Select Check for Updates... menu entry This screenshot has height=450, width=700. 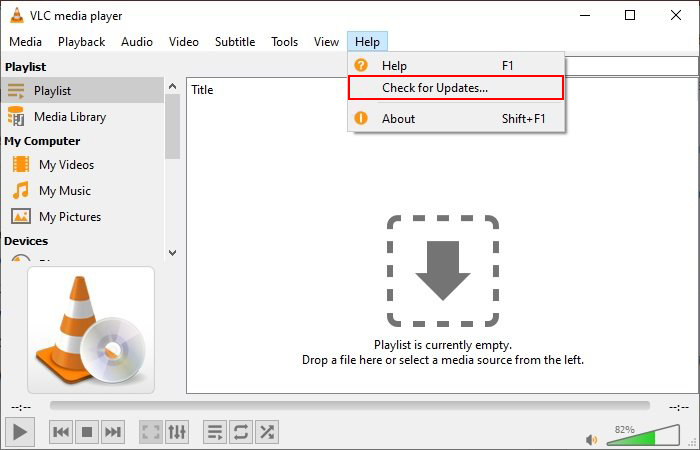456,88
